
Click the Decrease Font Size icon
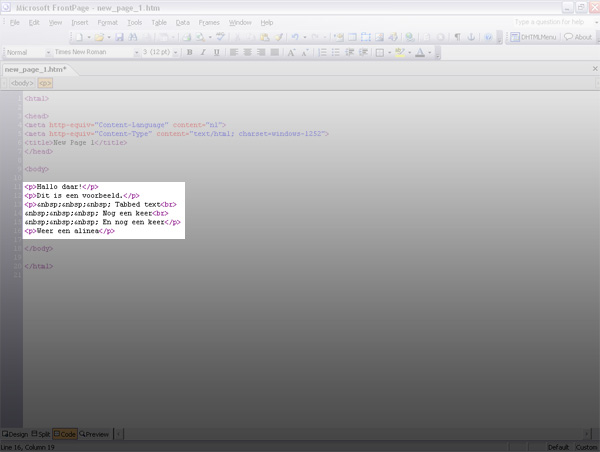(x=305, y=52)
